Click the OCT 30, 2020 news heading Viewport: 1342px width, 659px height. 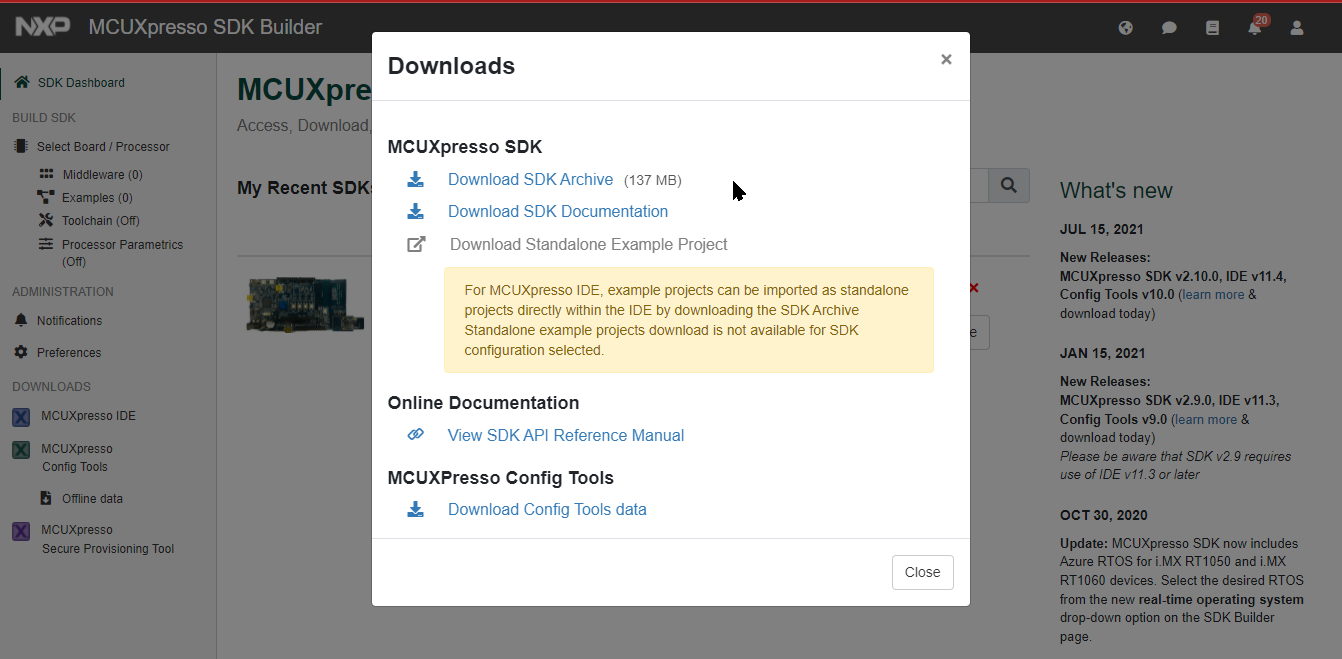[x=1104, y=515]
